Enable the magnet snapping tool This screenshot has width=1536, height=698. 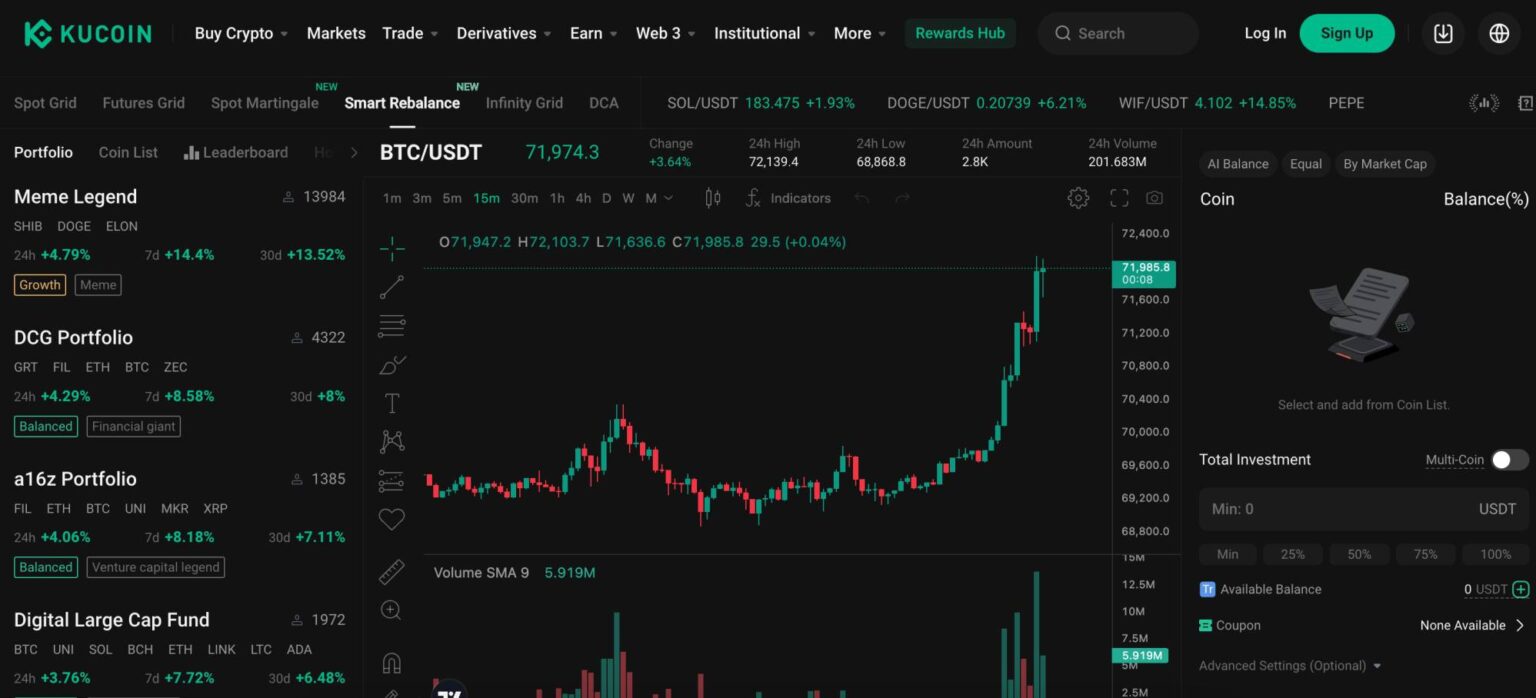(x=390, y=660)
